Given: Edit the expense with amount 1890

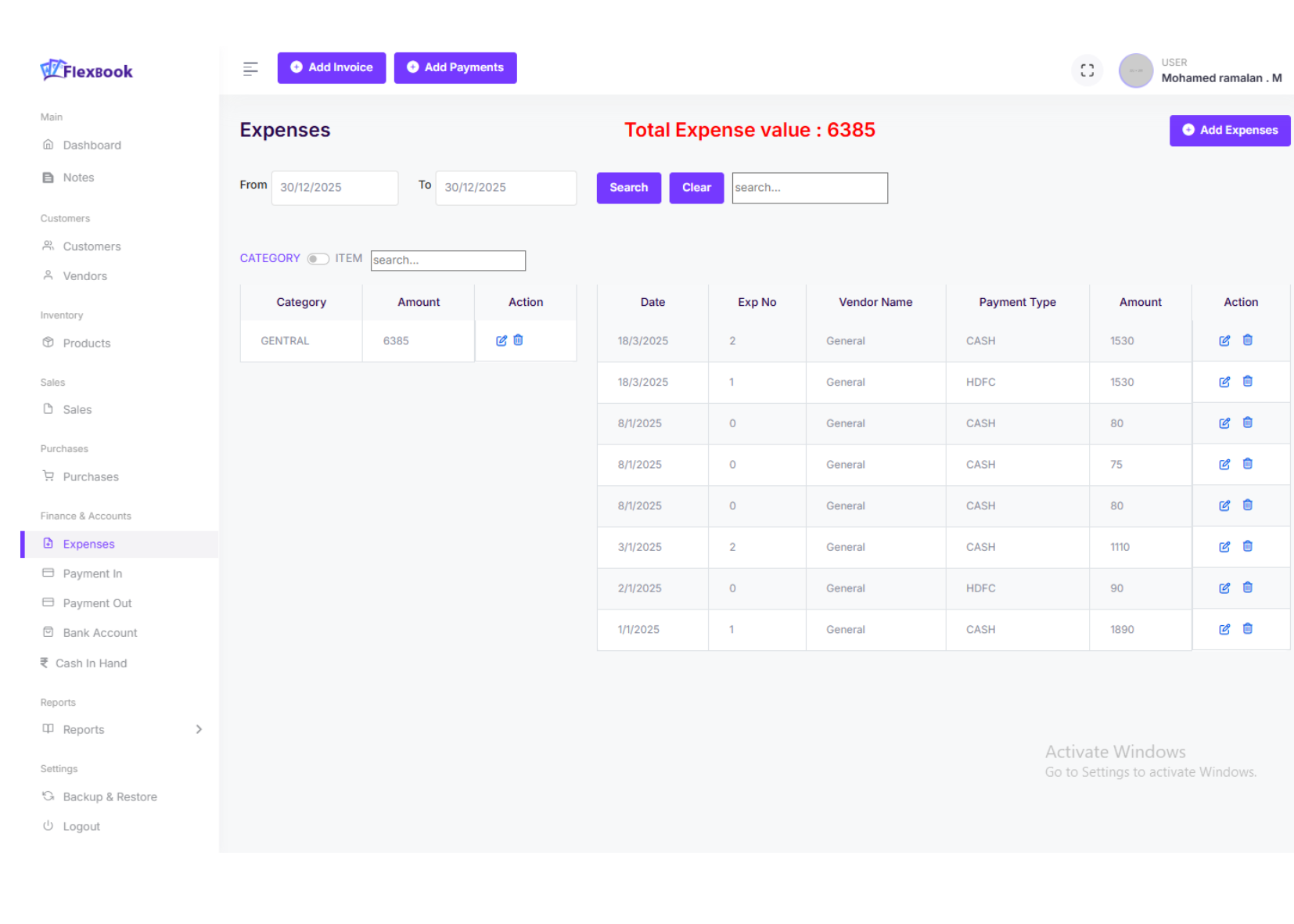Looking at the screenshot, I should pos(1224,629).
